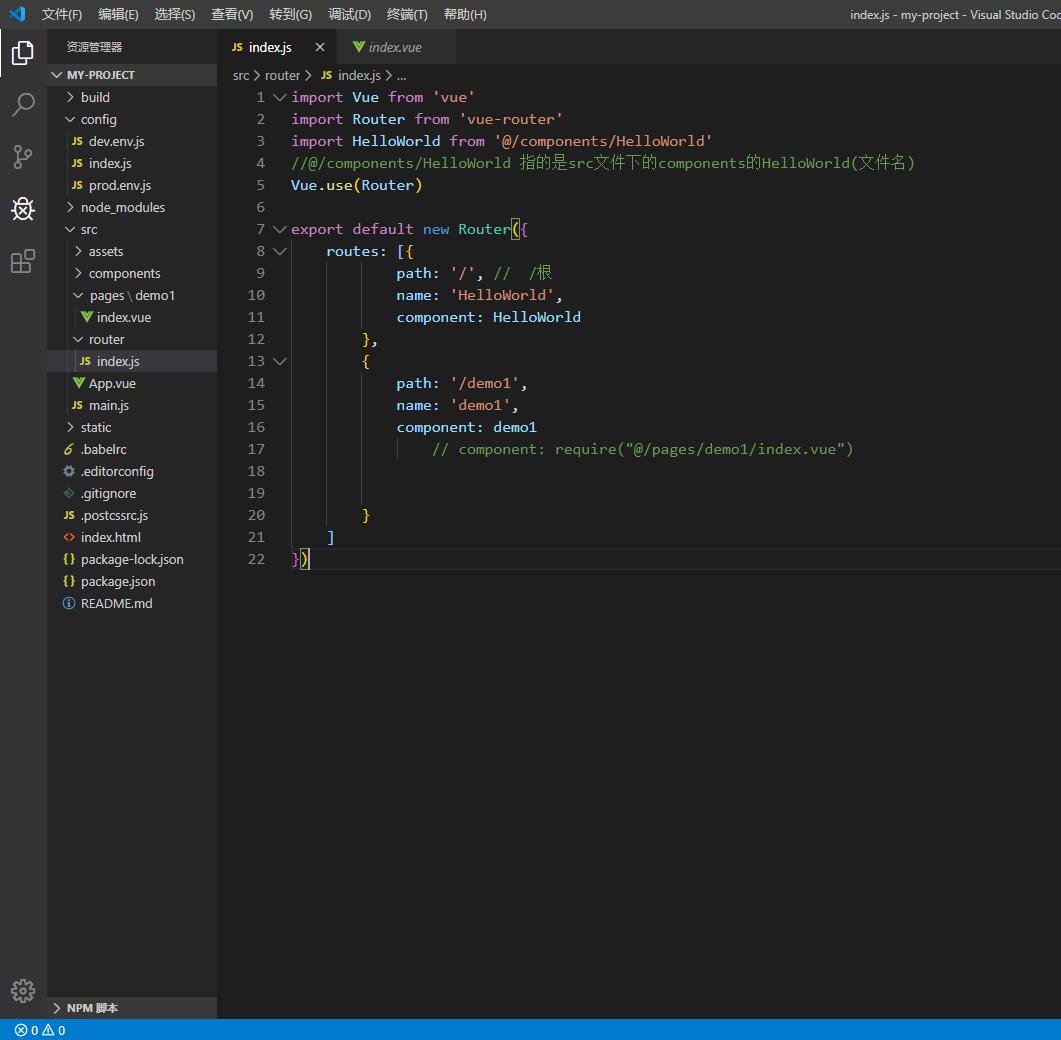Open the Debug view bug icon
This screenshot has width=1061, height=1040.
22,209
